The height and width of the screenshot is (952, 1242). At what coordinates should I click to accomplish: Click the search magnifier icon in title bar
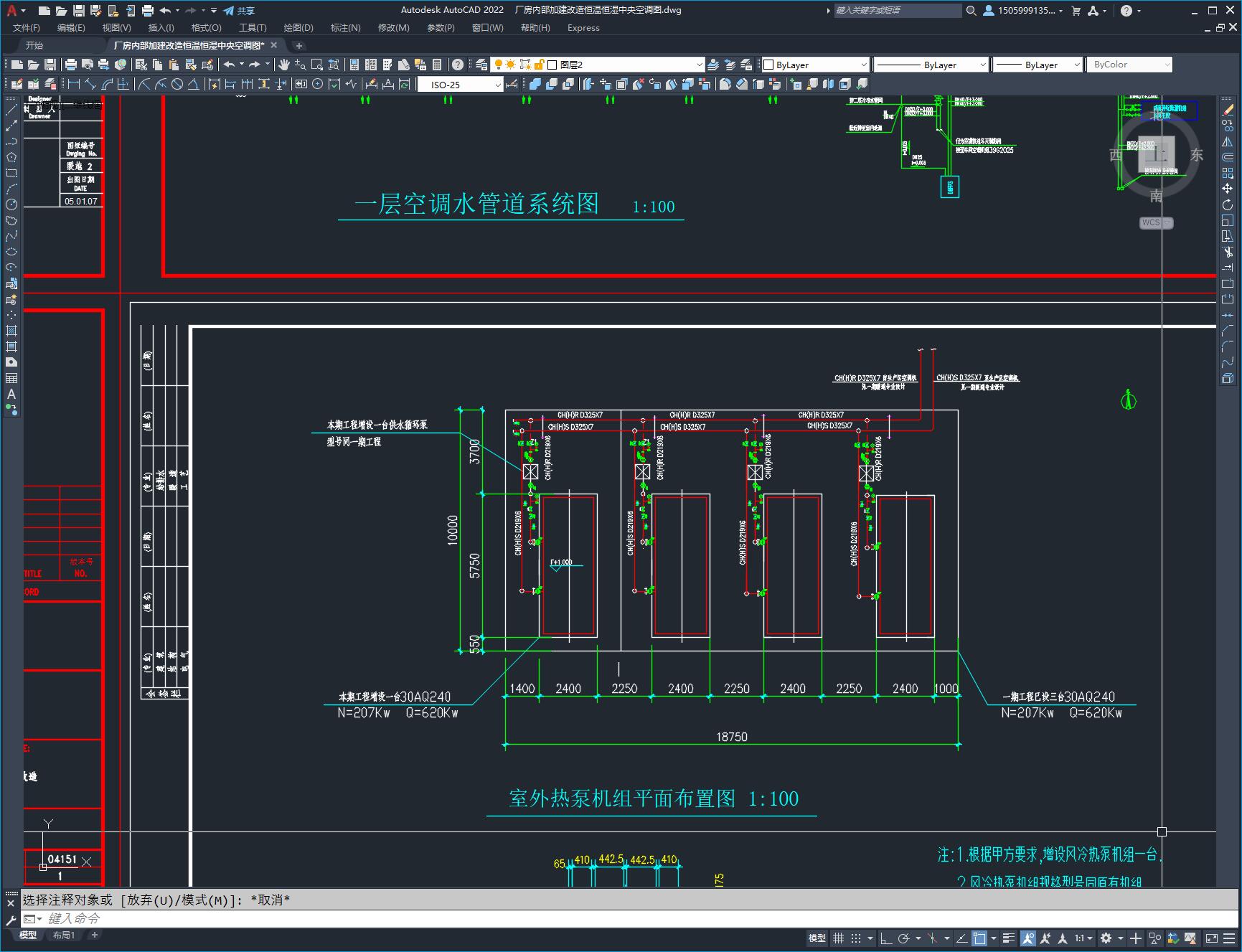click(972, 11)
